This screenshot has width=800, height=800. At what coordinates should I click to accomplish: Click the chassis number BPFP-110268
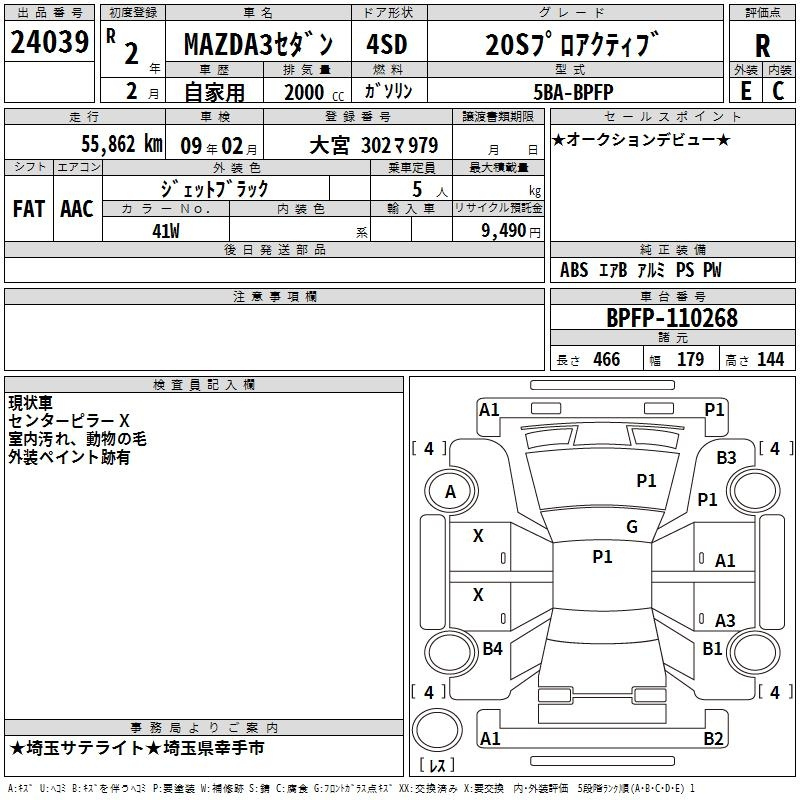672,318
